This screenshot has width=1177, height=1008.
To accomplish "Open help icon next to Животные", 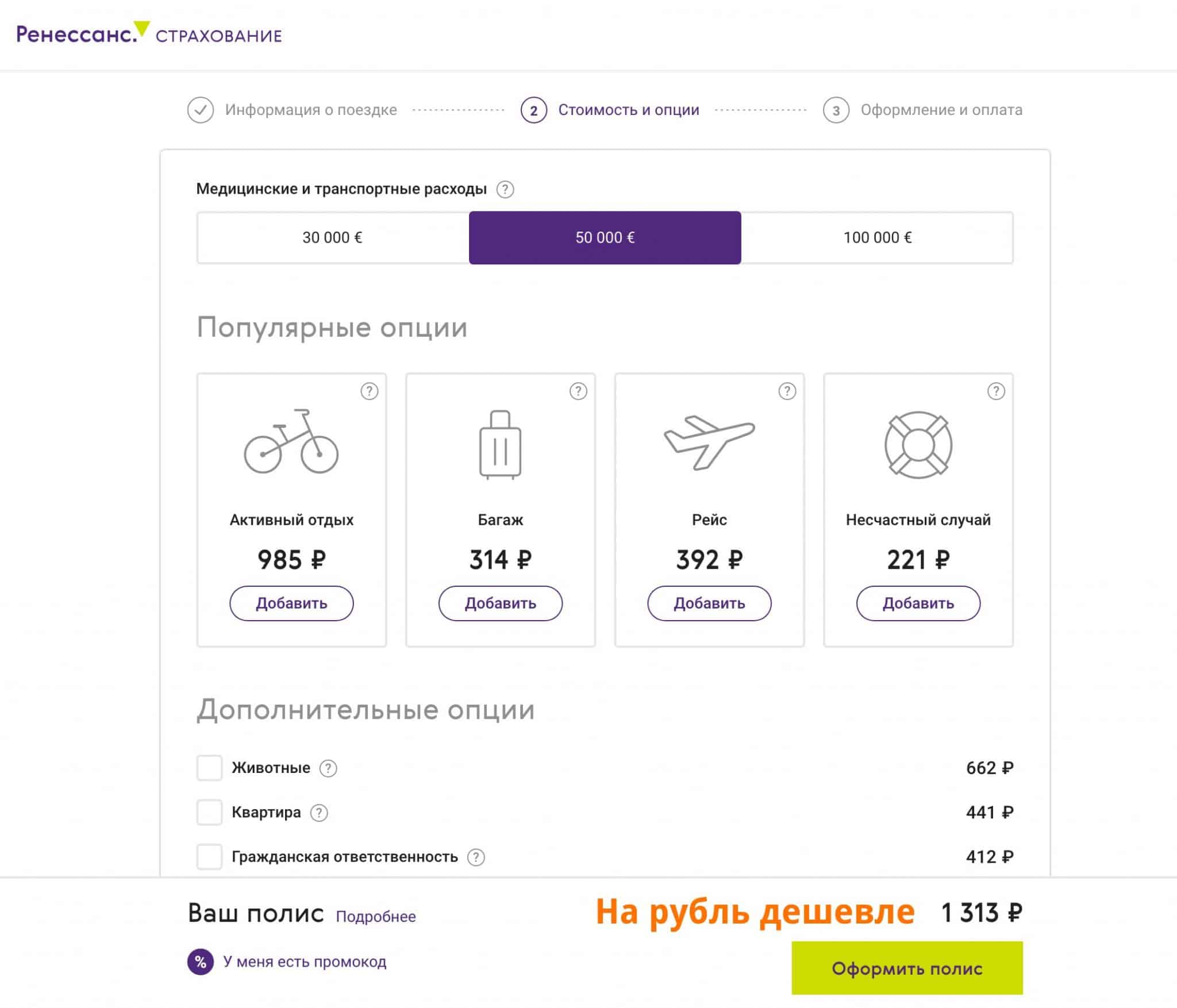I will (328, 768).
